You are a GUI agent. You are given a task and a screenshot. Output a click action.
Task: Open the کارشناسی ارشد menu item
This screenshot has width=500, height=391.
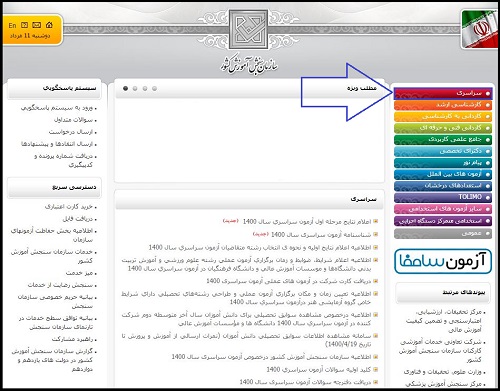click(443, 105)
